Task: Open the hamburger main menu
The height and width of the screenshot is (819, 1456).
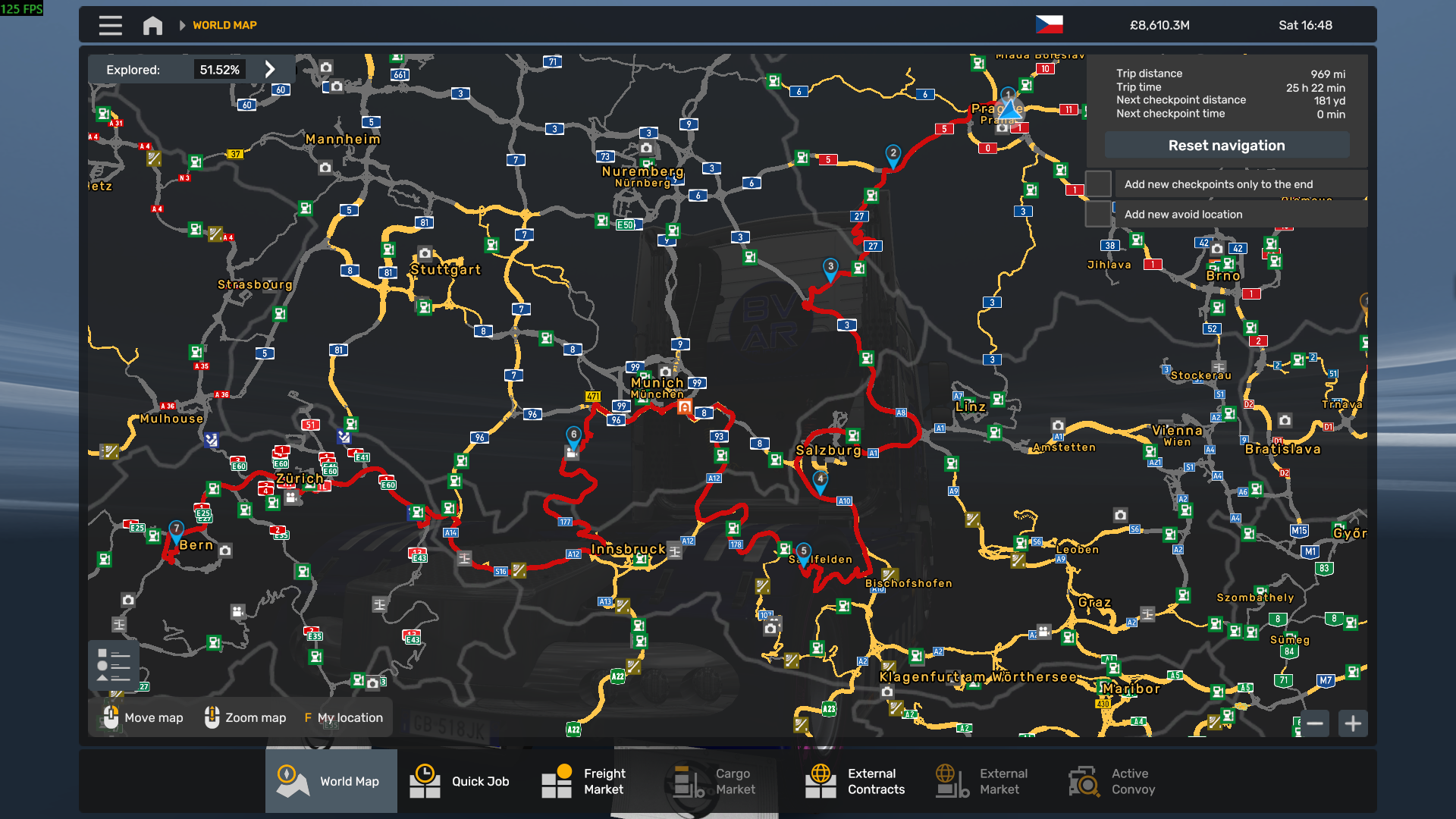Action: [110, 25]
